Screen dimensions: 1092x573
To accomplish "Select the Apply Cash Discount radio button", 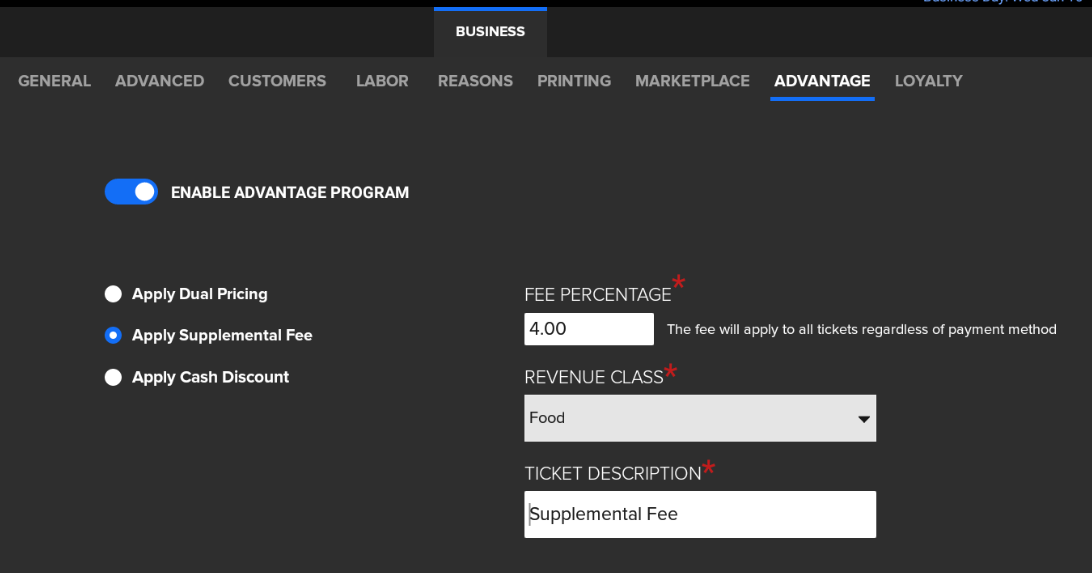I will click(113, 377).
